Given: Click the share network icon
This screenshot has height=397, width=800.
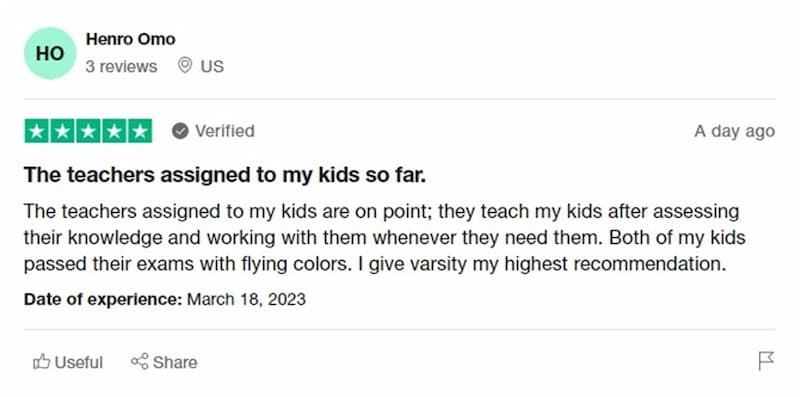Looking at the screenshot, I should tap(140, 361).
